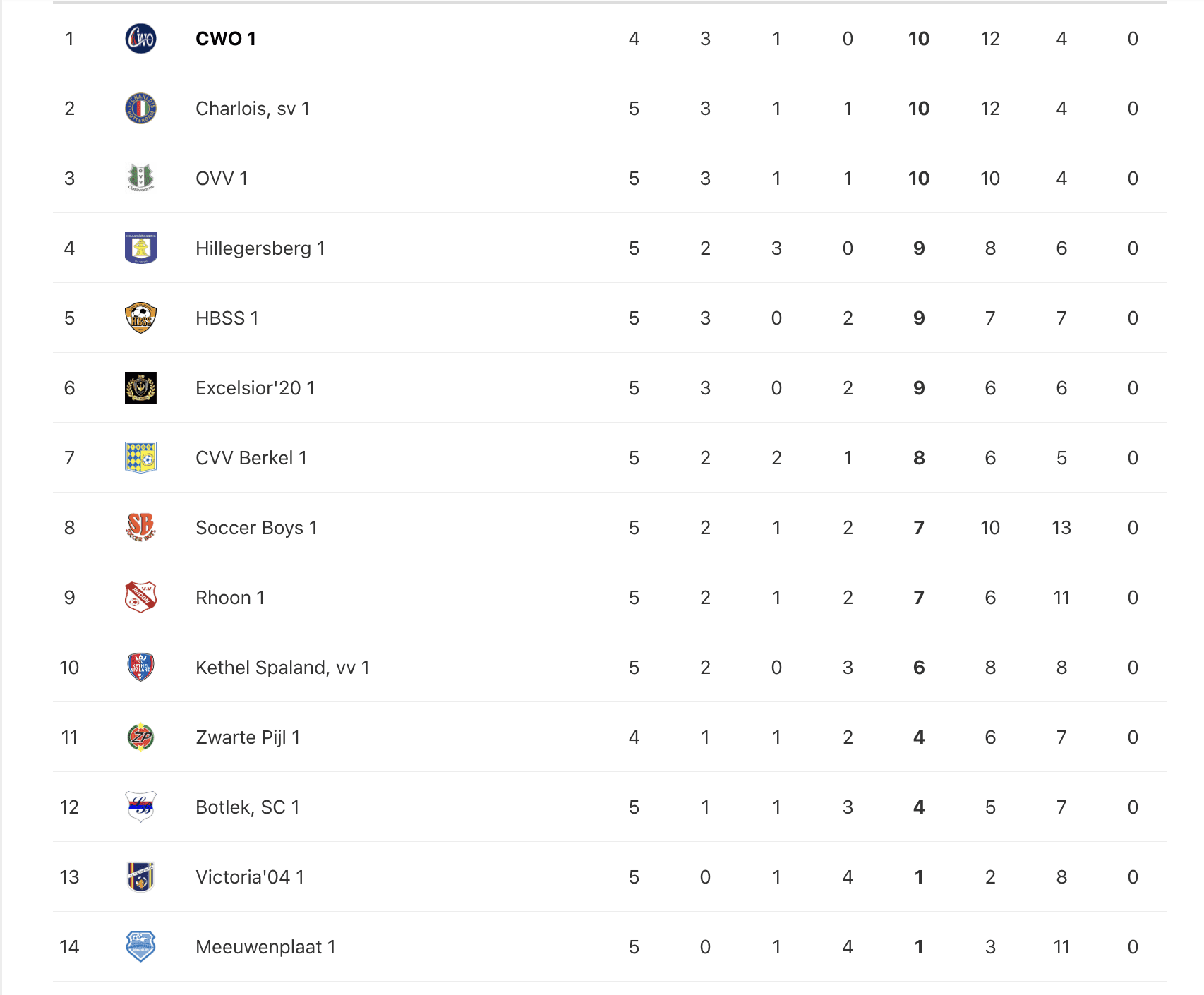This screenshot has height=995, width=1204.
Task: Click the Charlois club crest
Action: pyautogui.click(x=140, y=109)
